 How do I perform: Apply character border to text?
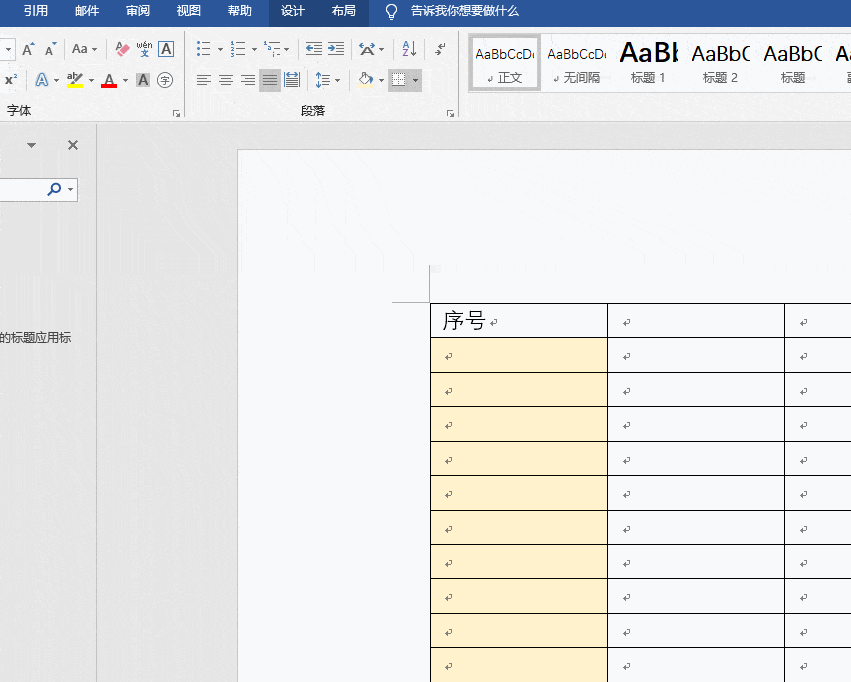point(166,49)
